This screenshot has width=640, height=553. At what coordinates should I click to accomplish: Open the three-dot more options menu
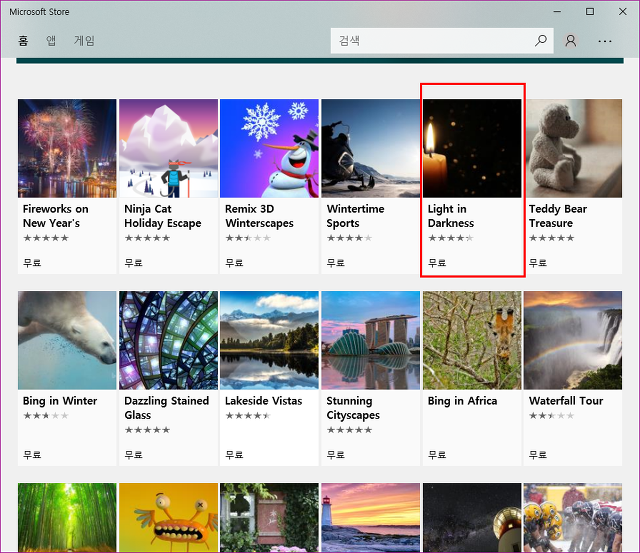604,41
